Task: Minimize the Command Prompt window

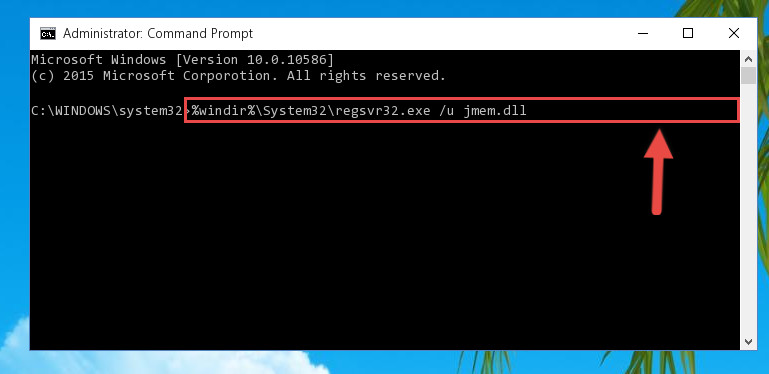Action: tap(643, 33)
